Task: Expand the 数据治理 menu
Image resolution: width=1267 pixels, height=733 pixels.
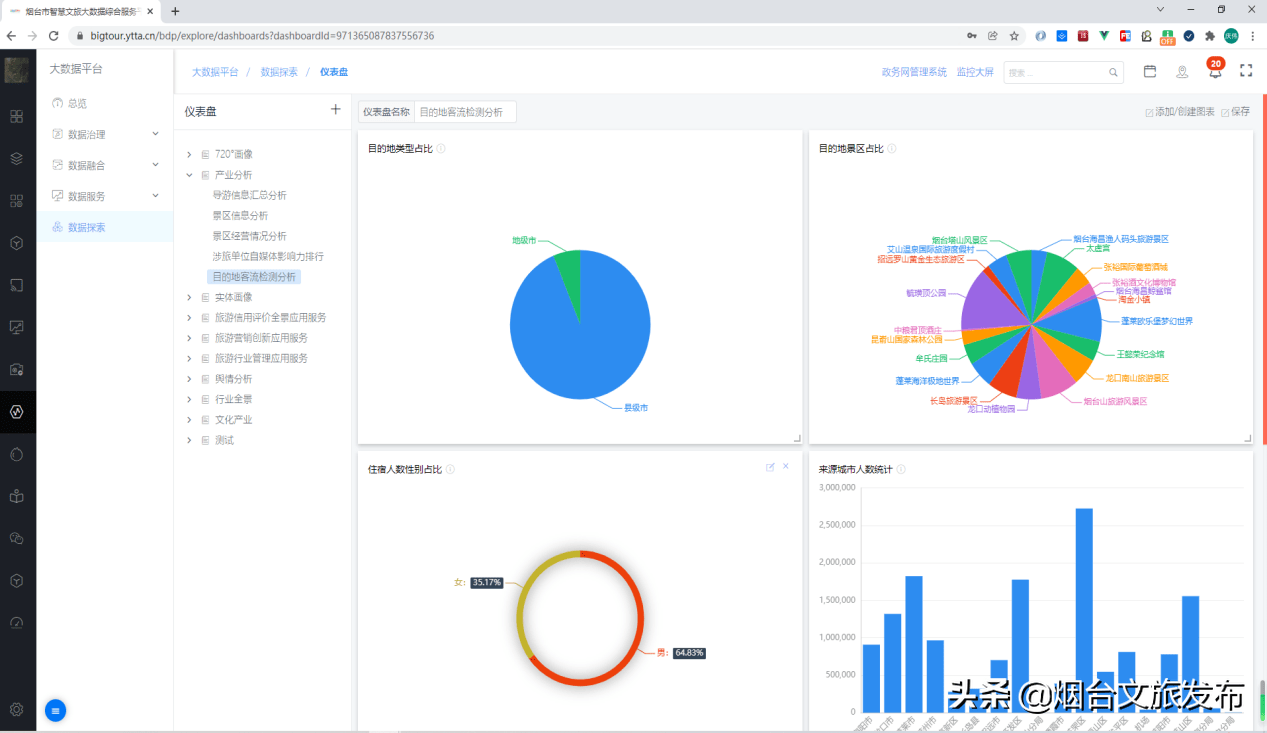Action: pos(155,134)
